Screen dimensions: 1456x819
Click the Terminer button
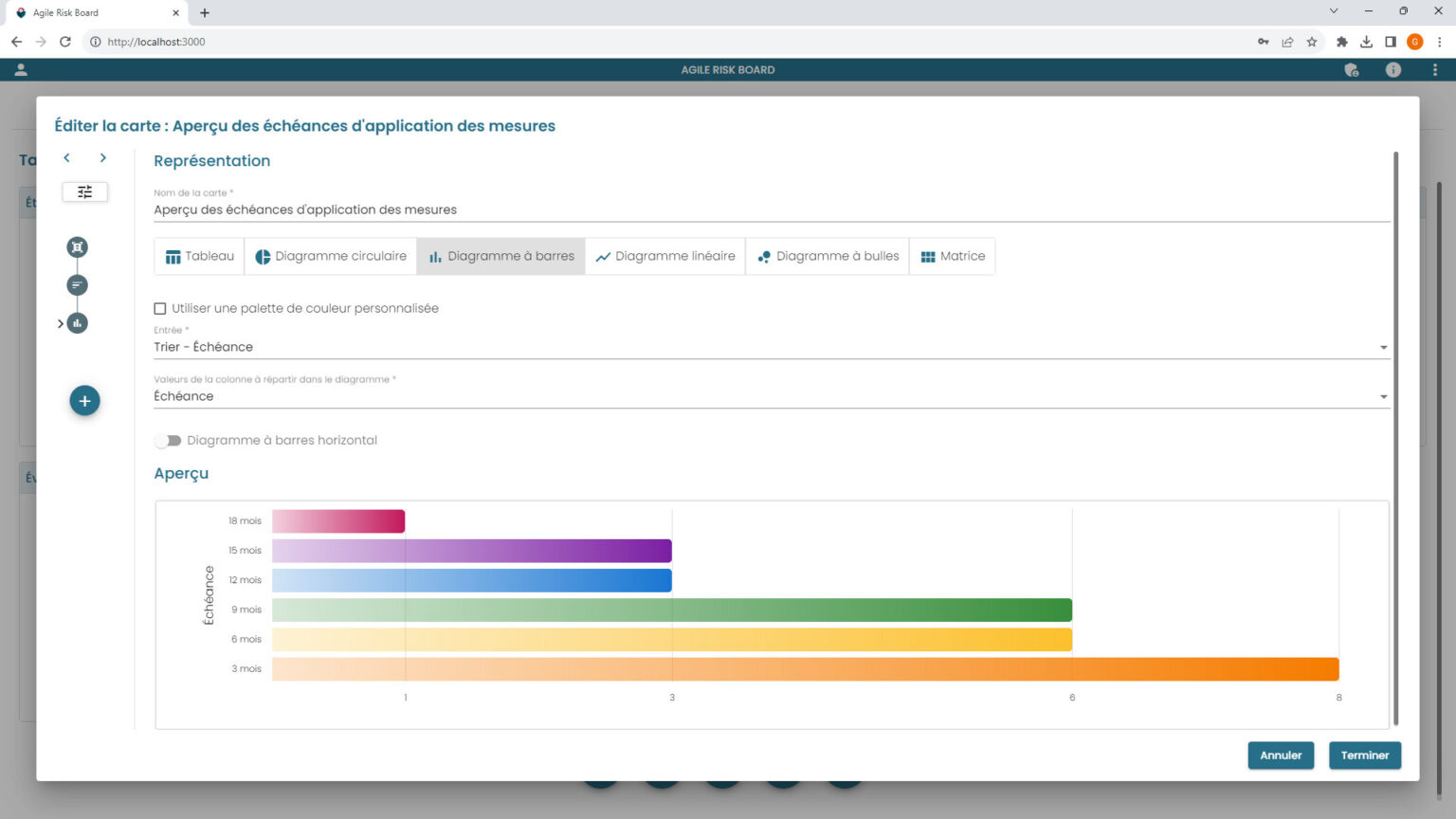pyautogui.click(x=1364, y=755)
